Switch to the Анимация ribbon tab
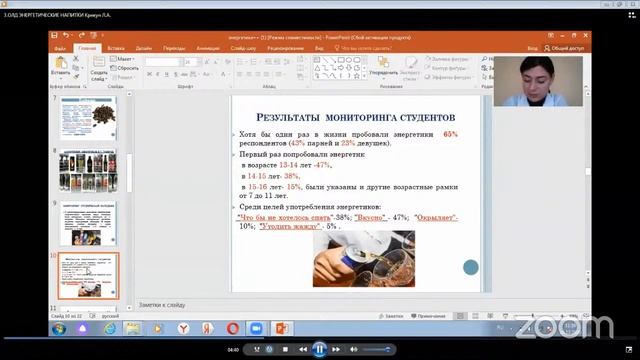Viewport: 640px width, 360px height. point(208,48)
